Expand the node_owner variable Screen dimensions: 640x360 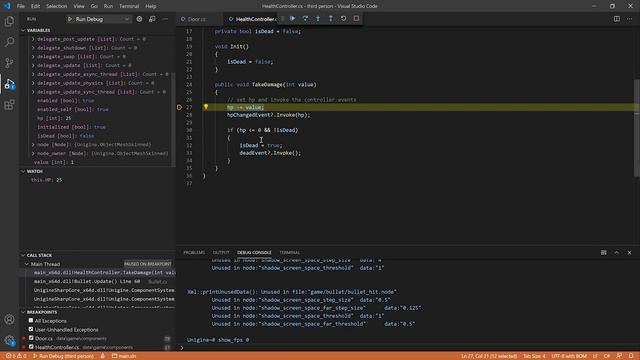pyautogui.click(x=33, y=153)
